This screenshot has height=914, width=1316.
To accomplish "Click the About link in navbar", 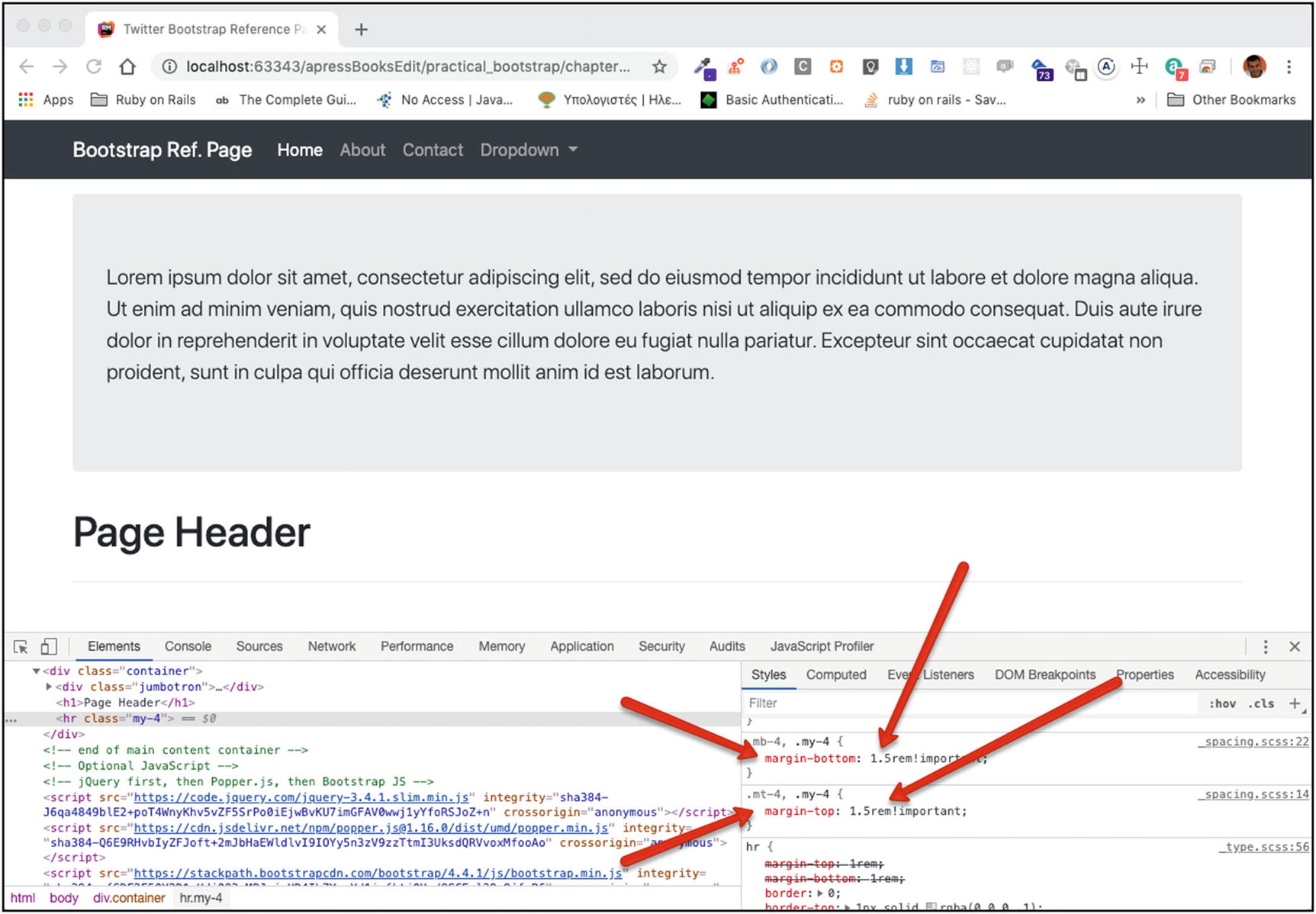I will point(362,150).
